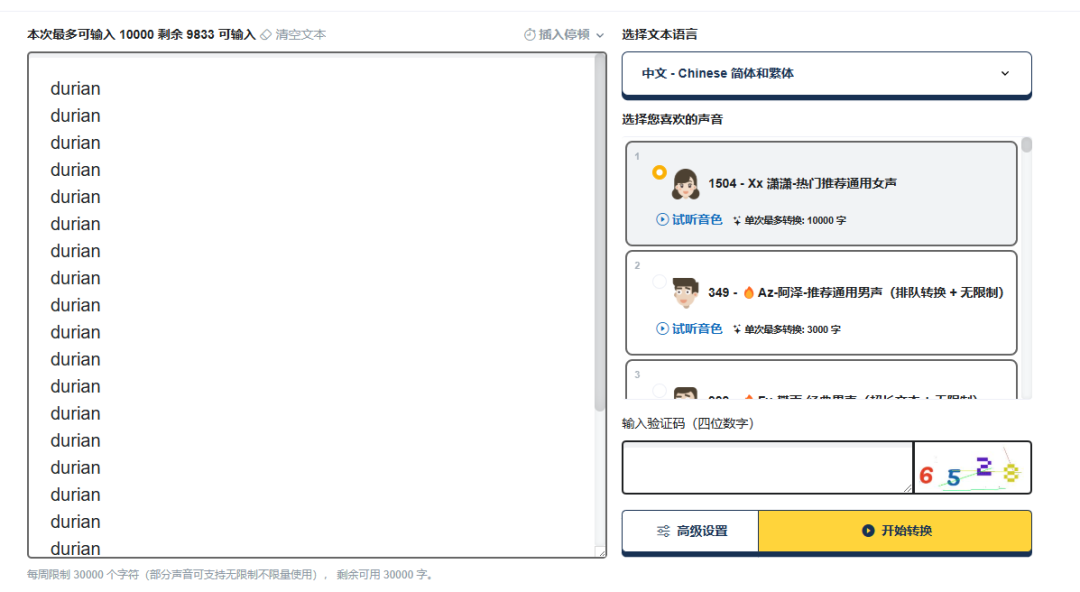Click the weekly limit 30000 notice text

[231, 574]
